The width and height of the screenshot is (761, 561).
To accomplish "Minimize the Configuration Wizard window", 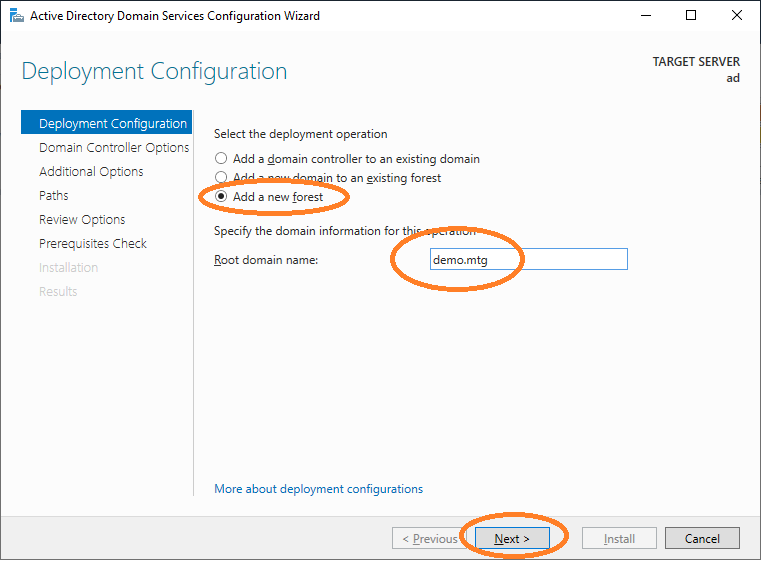I will [645, 16].
